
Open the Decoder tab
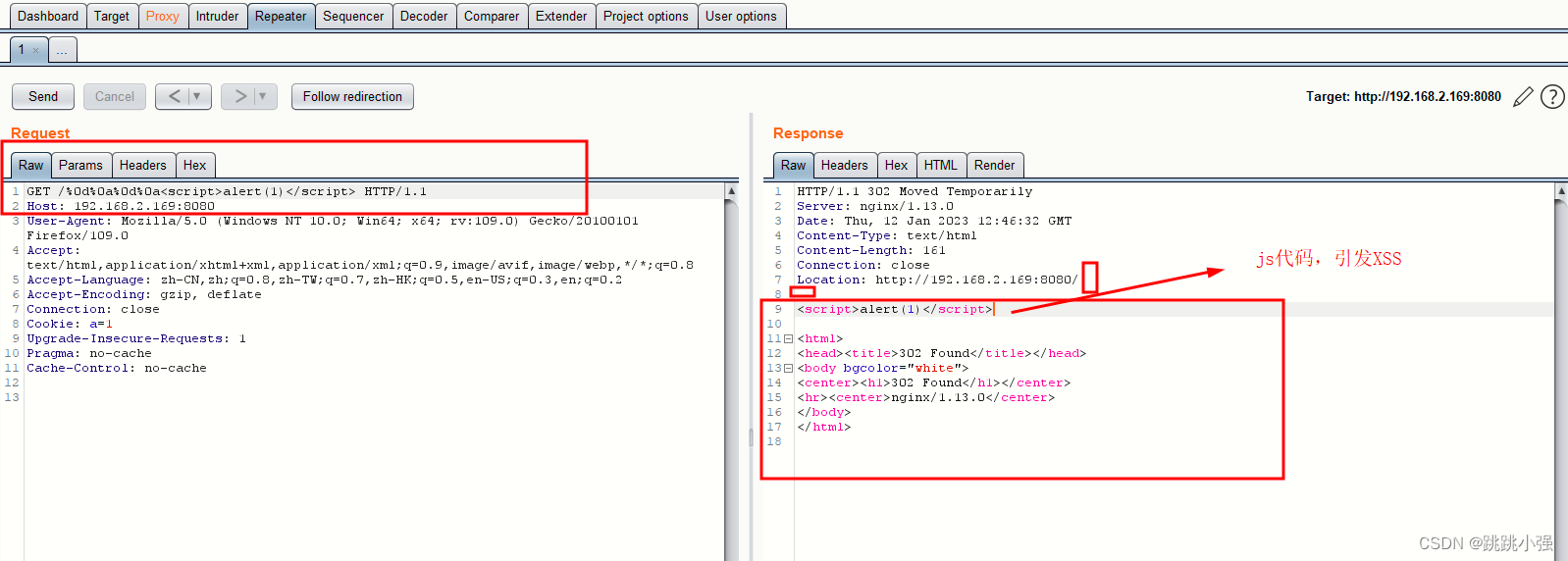[424, 16]
